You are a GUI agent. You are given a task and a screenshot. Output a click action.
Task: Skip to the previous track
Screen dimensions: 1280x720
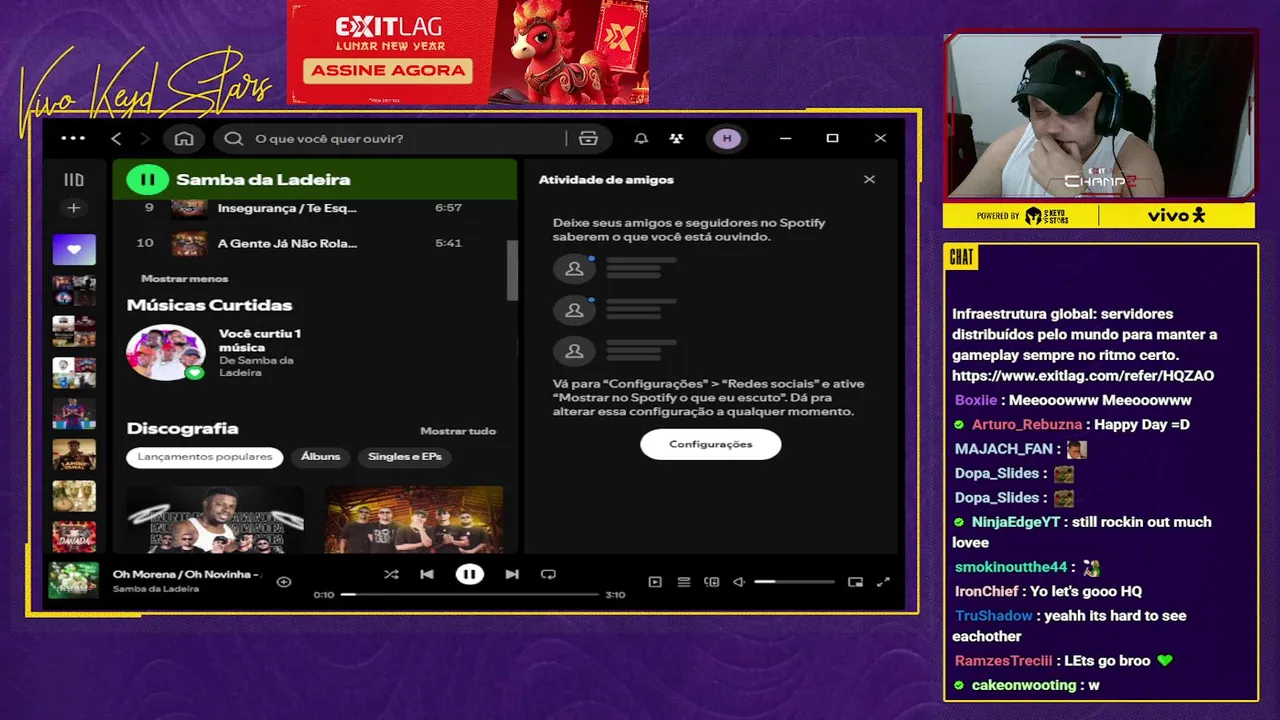pos(427,574)
